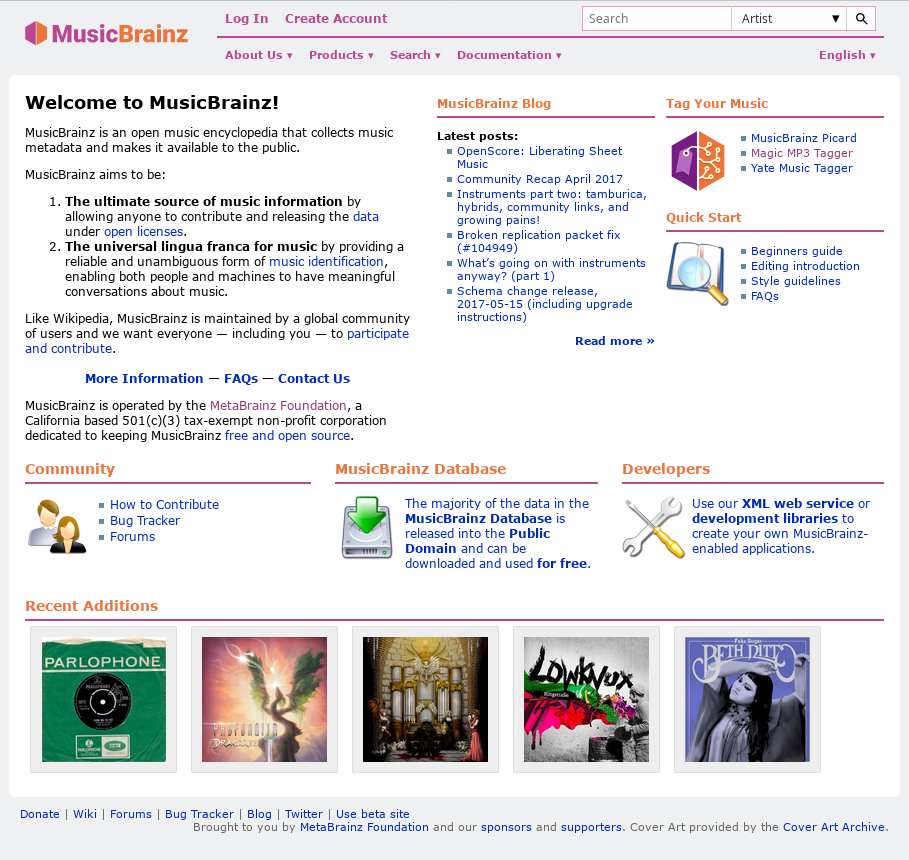Viewport: 909px width, 860px height.
Task: Open the Artist search type dropdown
Action: [789, 19]
